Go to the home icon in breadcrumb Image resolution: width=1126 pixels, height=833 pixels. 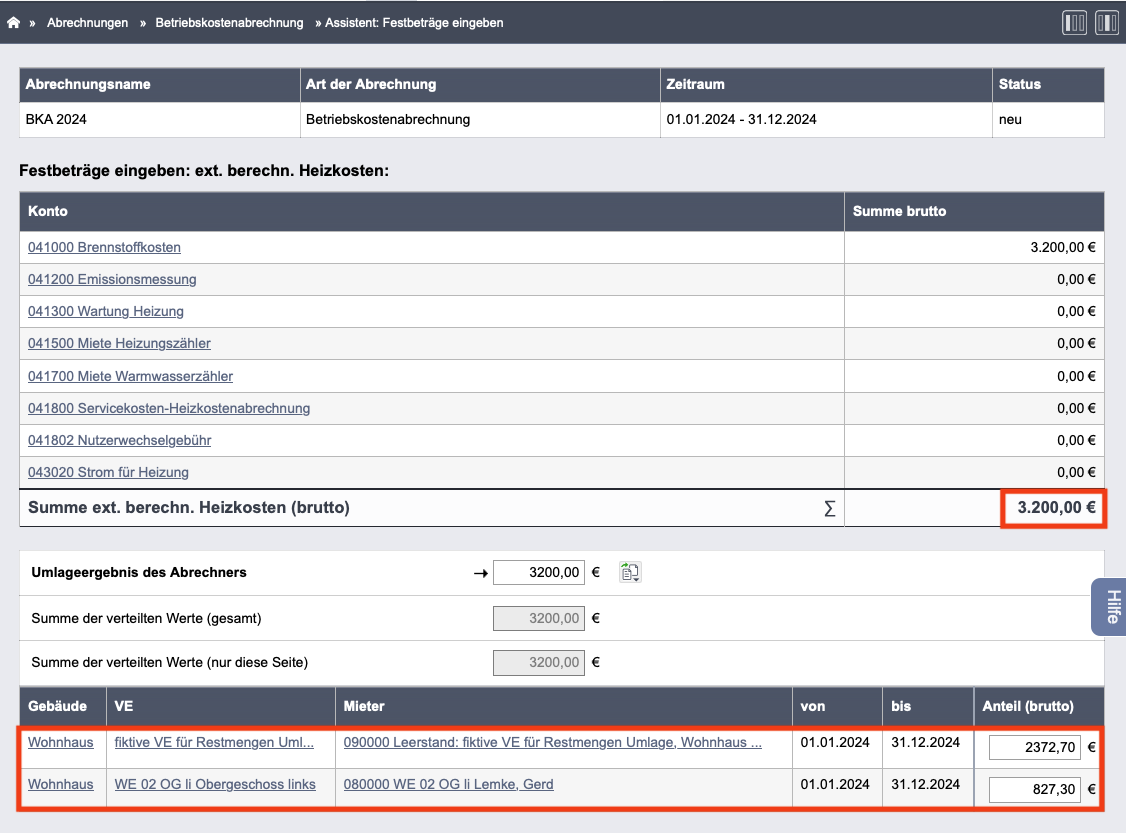(x=13, y=23)
